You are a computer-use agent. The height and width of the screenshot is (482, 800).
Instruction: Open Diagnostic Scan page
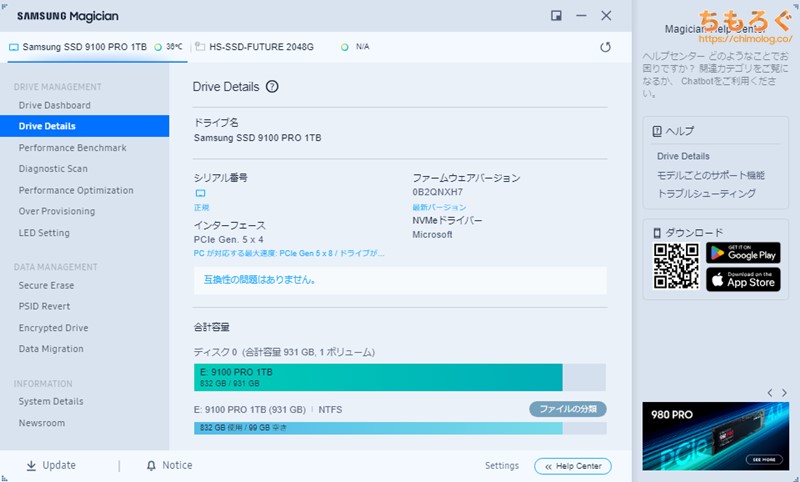[53, 168]
